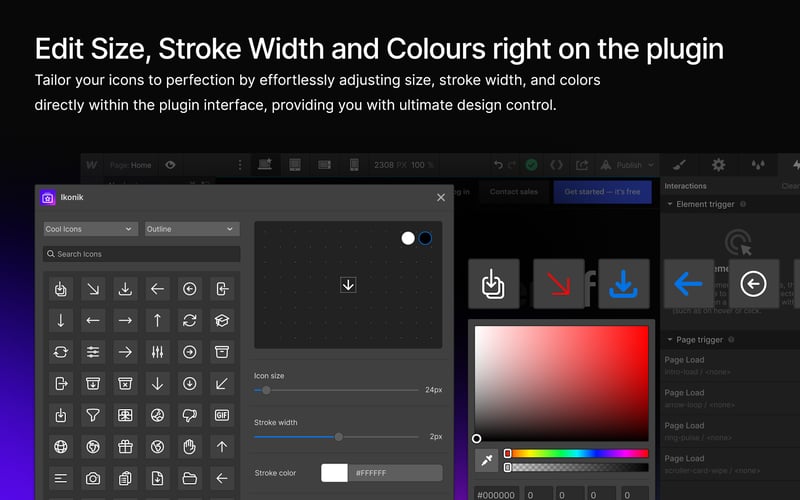Adjust the Stroke width slider handle
800x500 pixels.
(x=338, y=437)
